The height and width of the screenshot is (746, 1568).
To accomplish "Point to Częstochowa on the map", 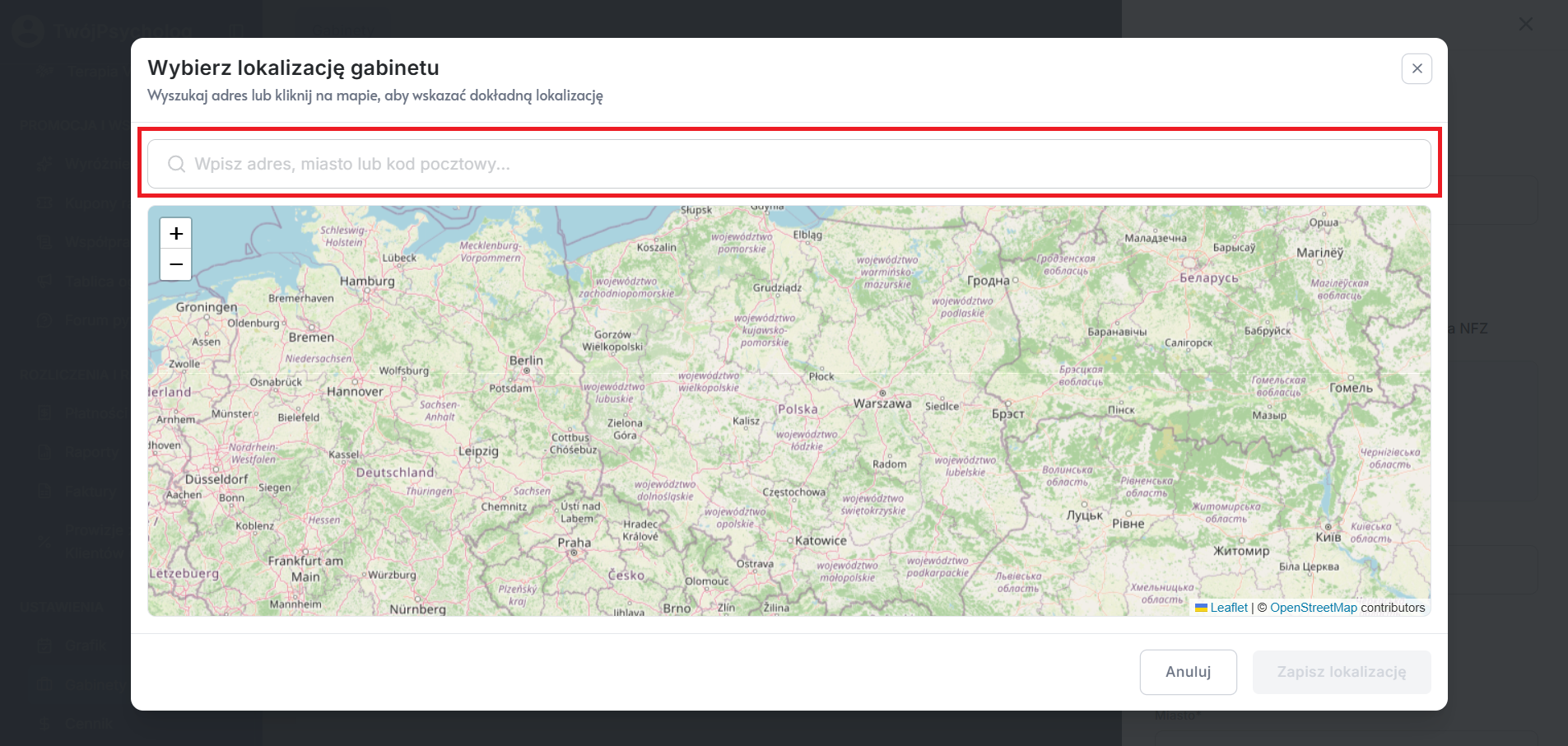I will click(793, 492).
